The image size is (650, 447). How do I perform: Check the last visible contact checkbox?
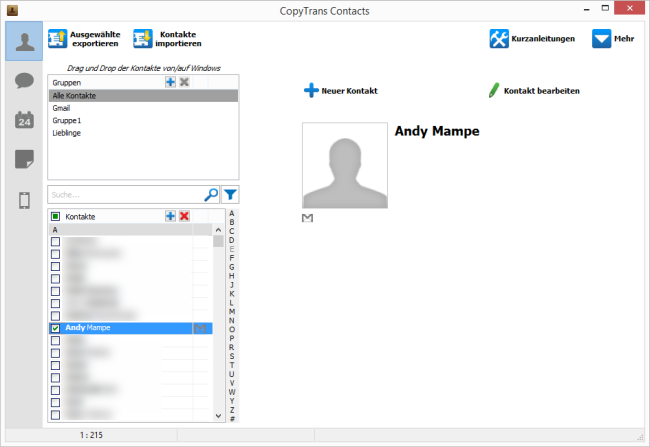(x=55, y=415)
